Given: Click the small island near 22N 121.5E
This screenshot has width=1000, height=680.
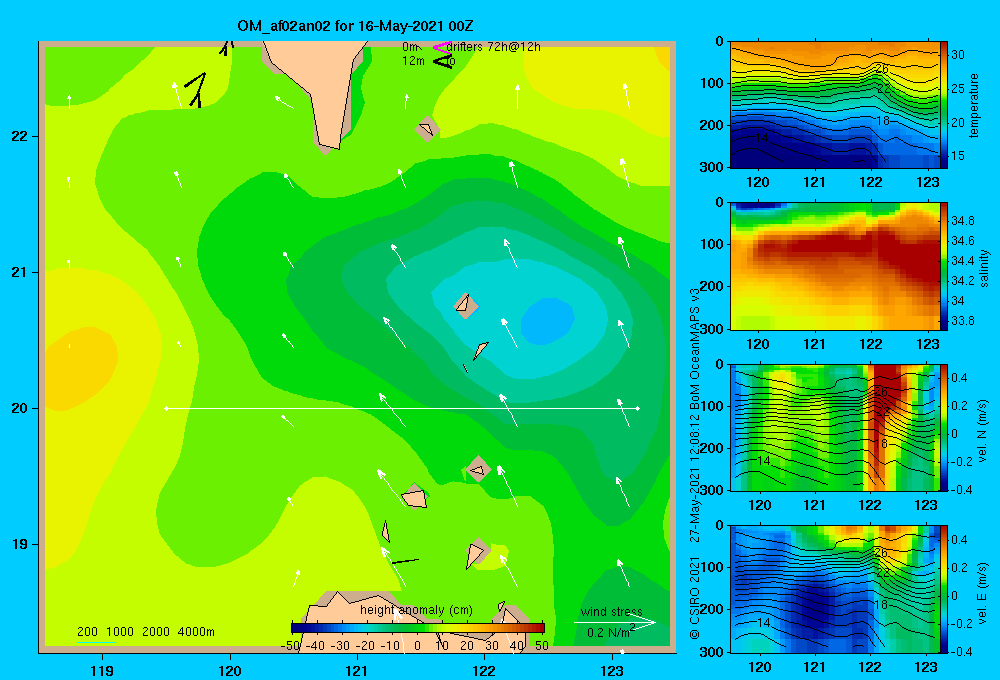Looking at the screenshot, I should (x=427, y=129).
